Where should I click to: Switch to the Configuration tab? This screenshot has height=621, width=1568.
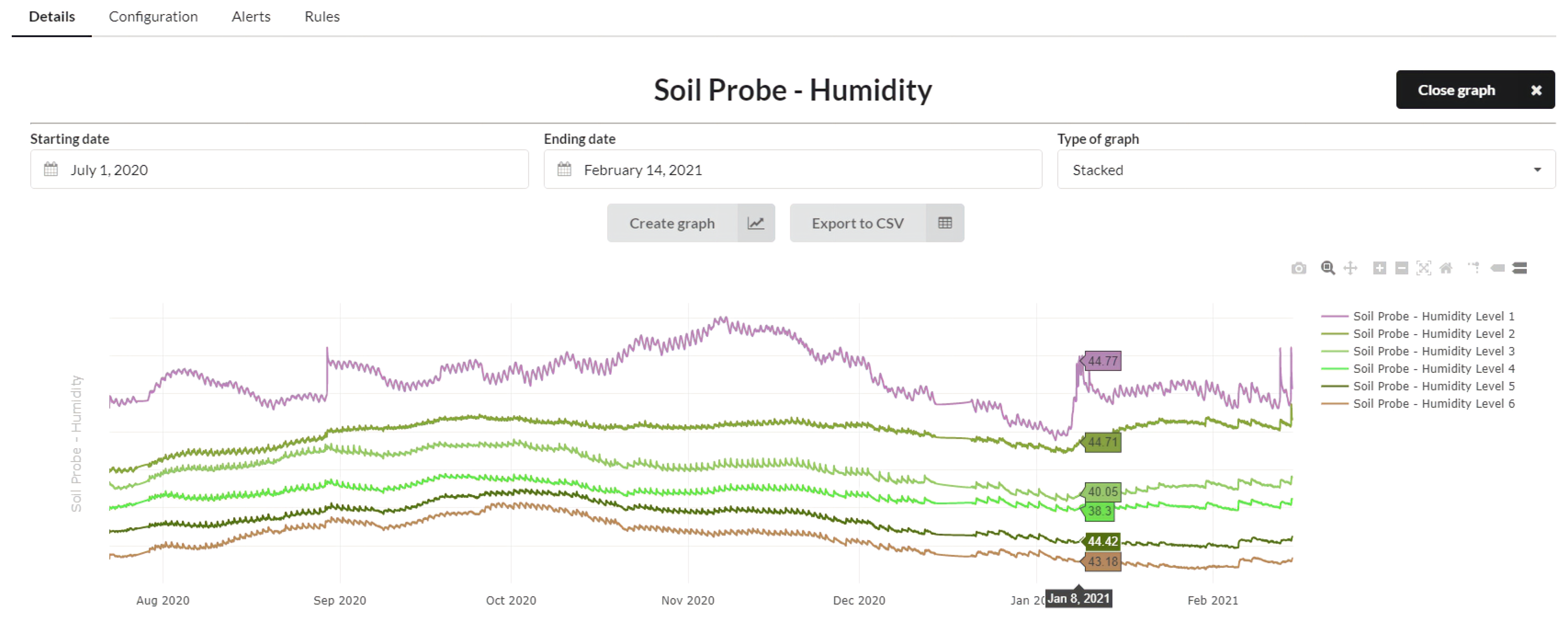tap(154, 17)
